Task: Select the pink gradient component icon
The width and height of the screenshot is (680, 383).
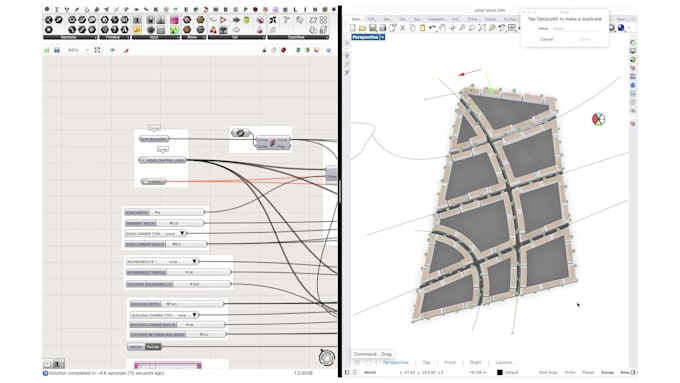Action: 174,20
